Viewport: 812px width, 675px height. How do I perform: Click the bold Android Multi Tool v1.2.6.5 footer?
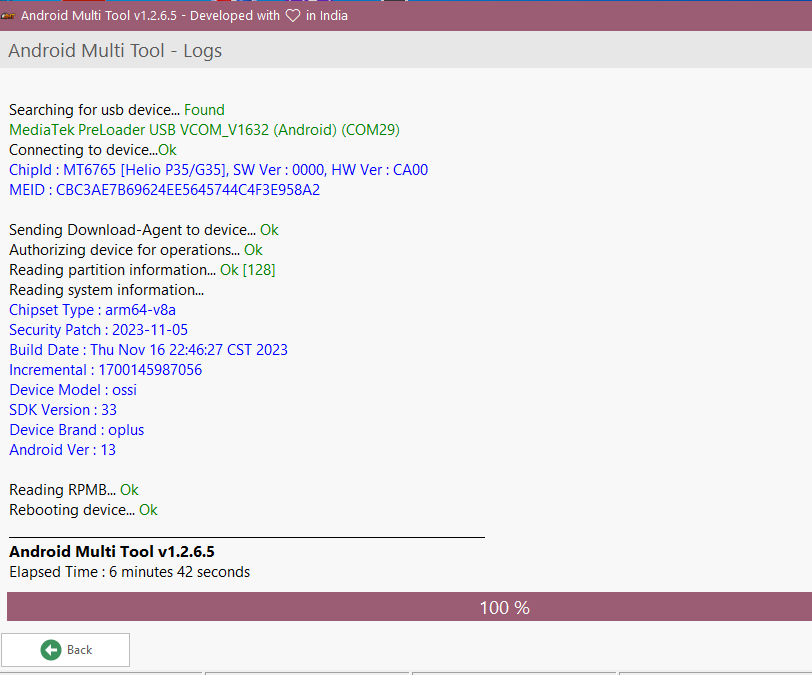click(111, 552)
